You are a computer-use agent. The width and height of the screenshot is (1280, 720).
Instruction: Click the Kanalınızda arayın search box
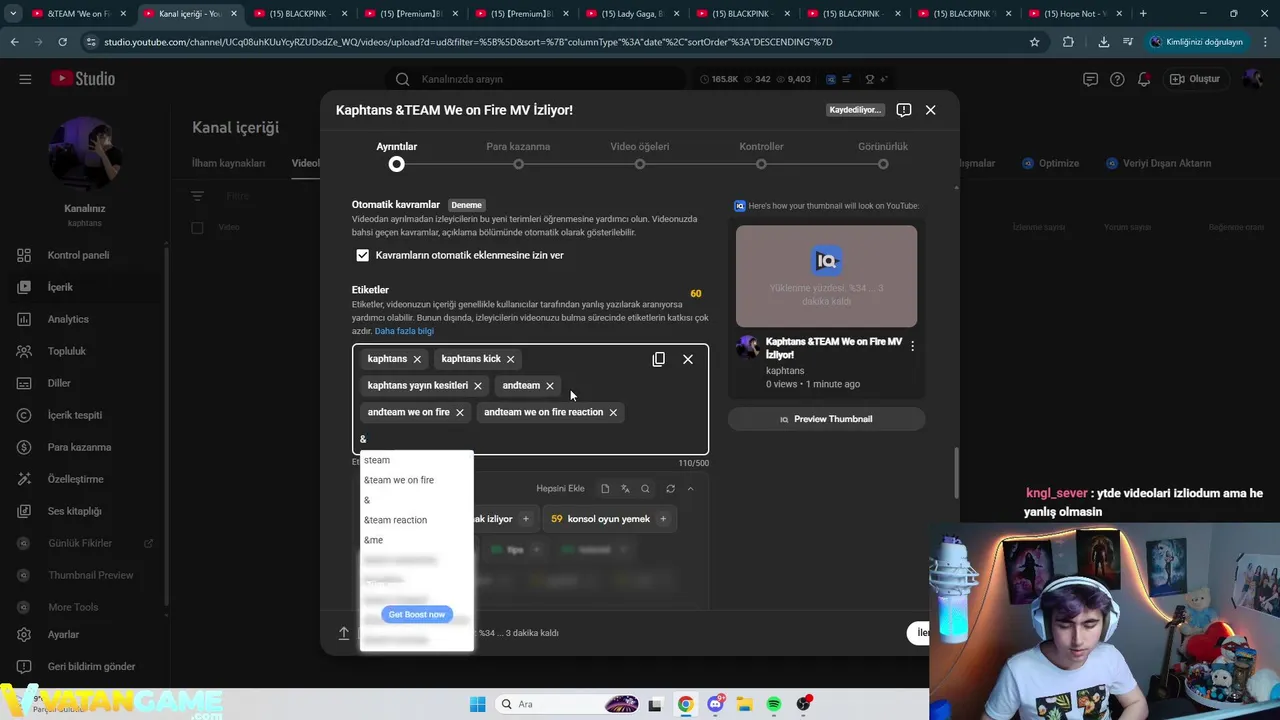[x=536, y=79]
